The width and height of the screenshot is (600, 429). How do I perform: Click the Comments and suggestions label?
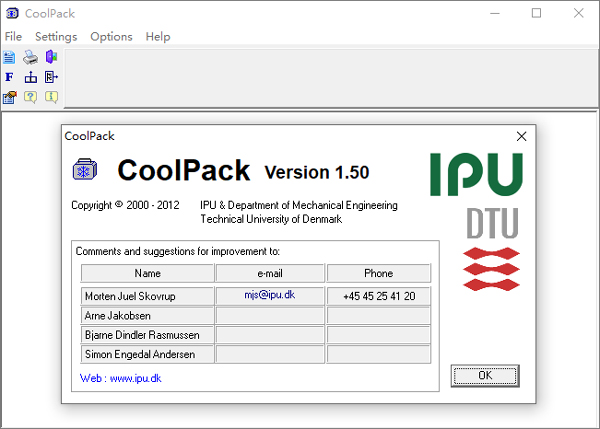tap(178, 251)
